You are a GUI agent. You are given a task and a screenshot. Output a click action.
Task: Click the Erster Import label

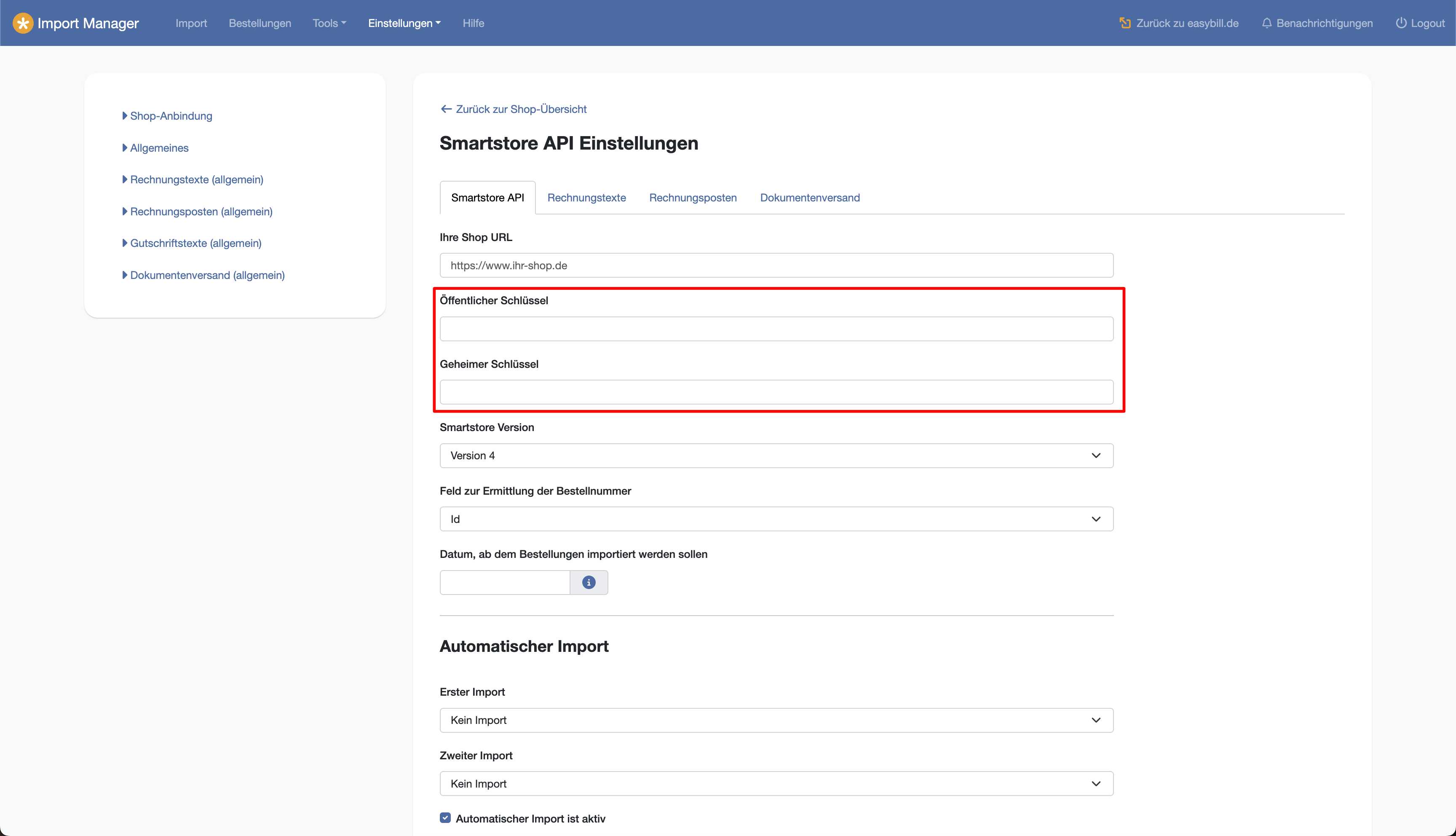point(472,692)
